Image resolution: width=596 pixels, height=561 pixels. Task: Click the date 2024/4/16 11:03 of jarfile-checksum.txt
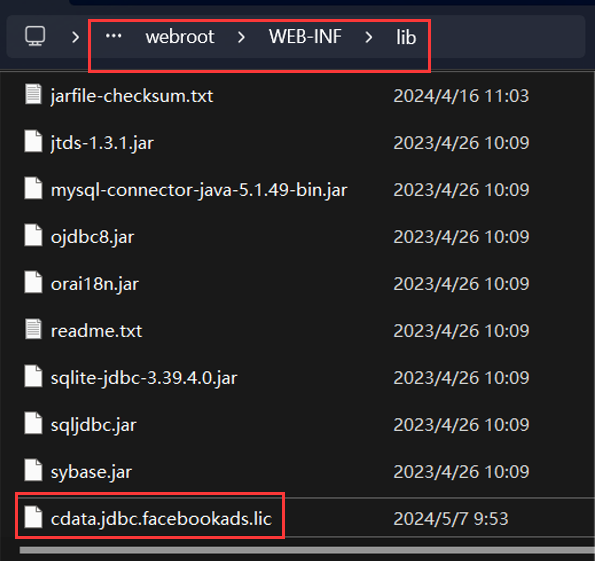(461, 96)
